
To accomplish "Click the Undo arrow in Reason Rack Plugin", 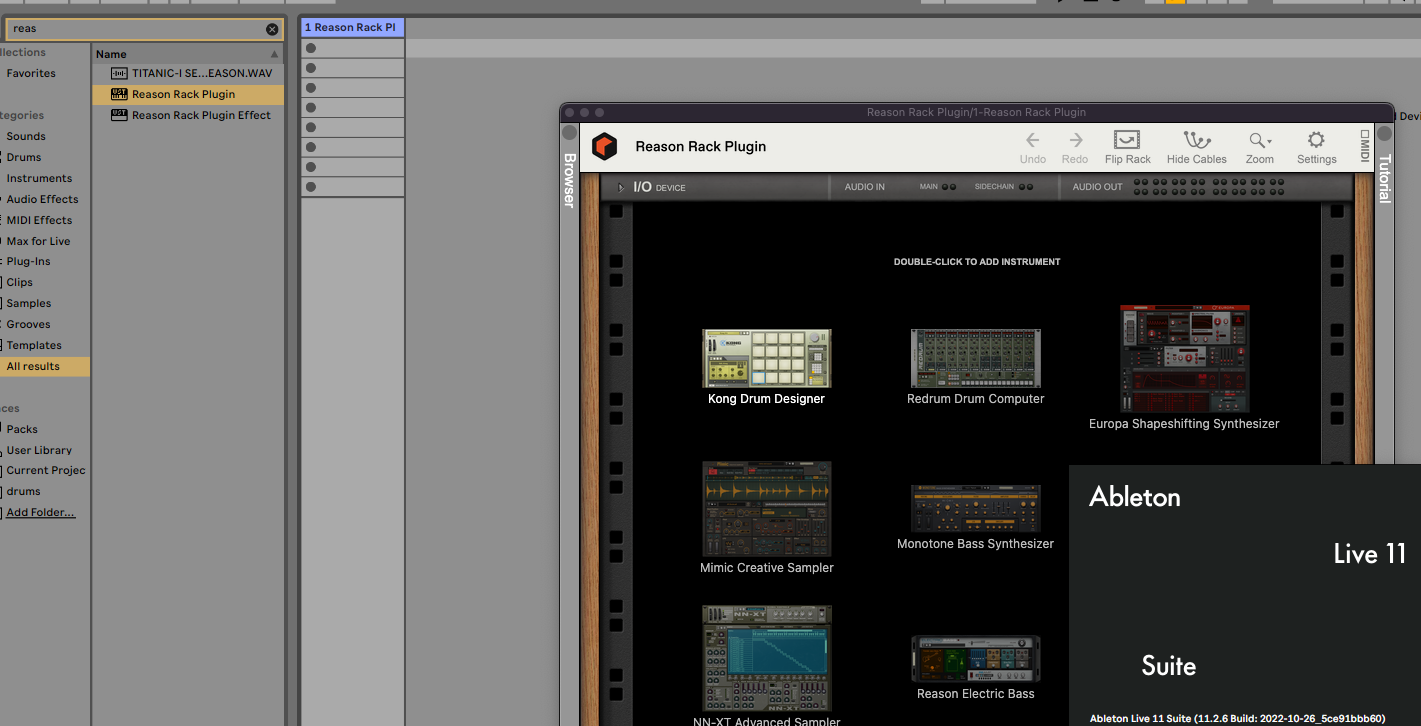I will [1033, 141].
